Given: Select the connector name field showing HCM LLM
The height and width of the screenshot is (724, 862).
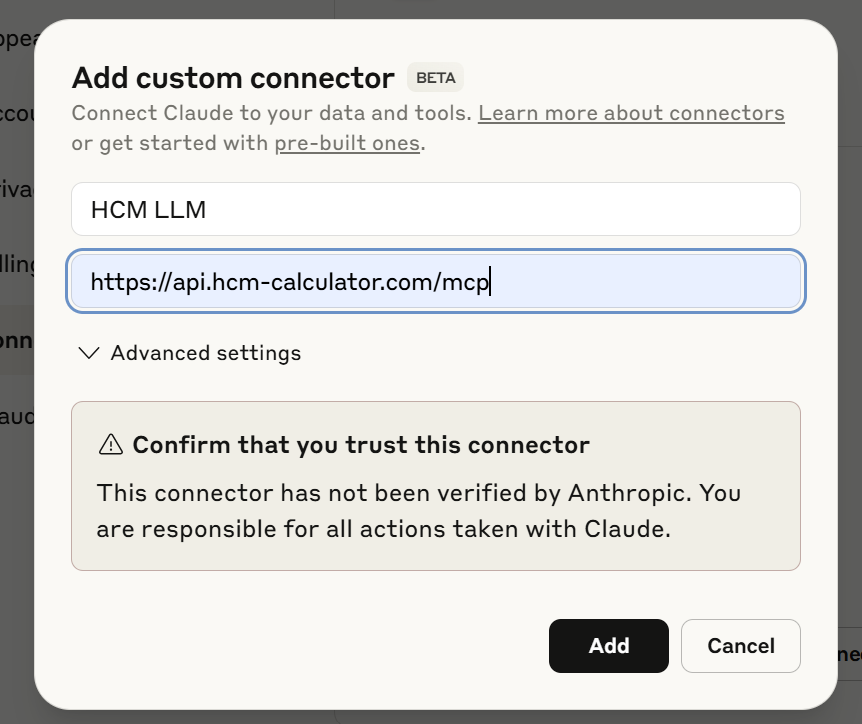Looking at the screenshot, I should [x=435, y=209].
